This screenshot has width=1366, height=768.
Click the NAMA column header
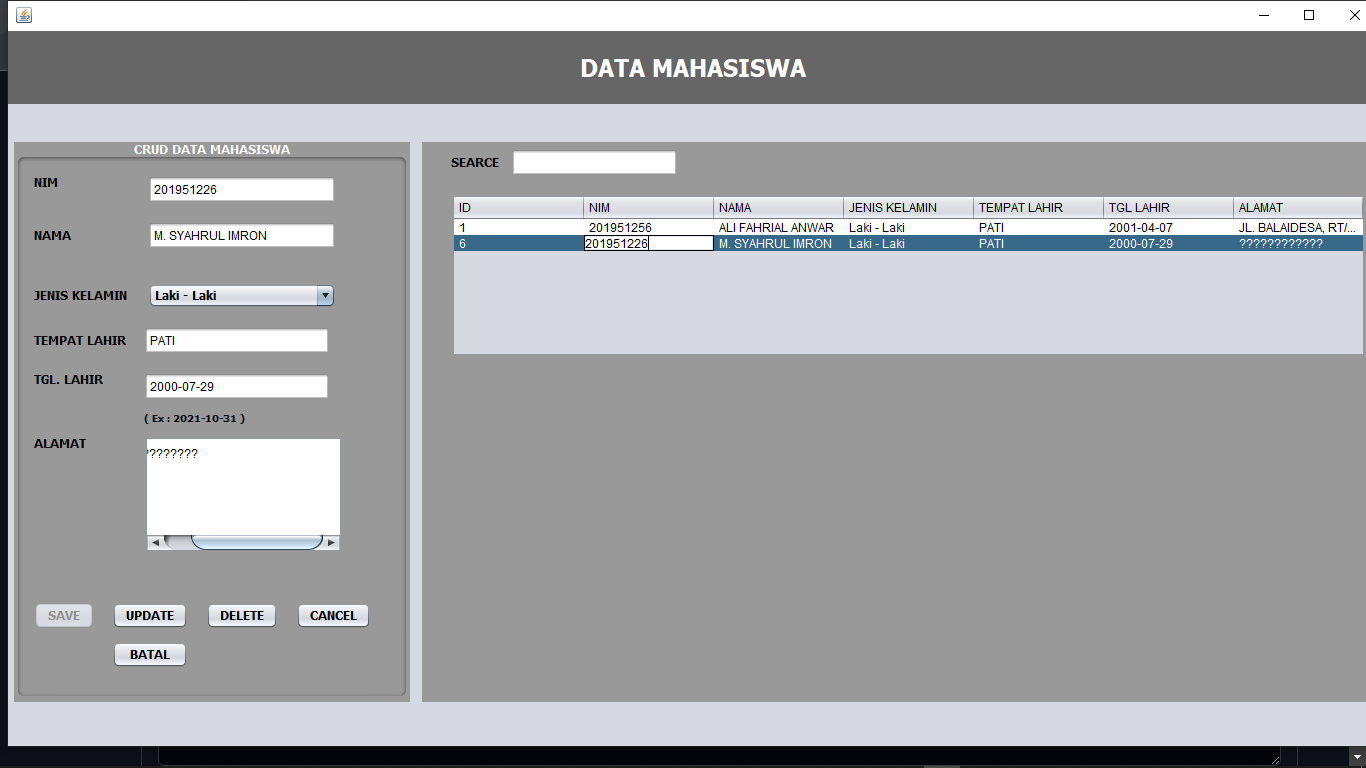point(778,207)
